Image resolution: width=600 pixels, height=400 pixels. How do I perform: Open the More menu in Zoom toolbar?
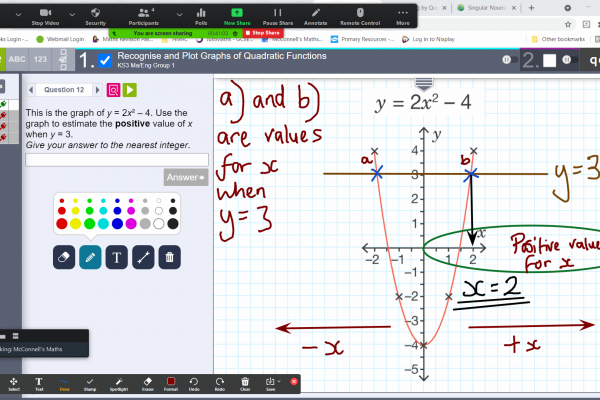402,15
